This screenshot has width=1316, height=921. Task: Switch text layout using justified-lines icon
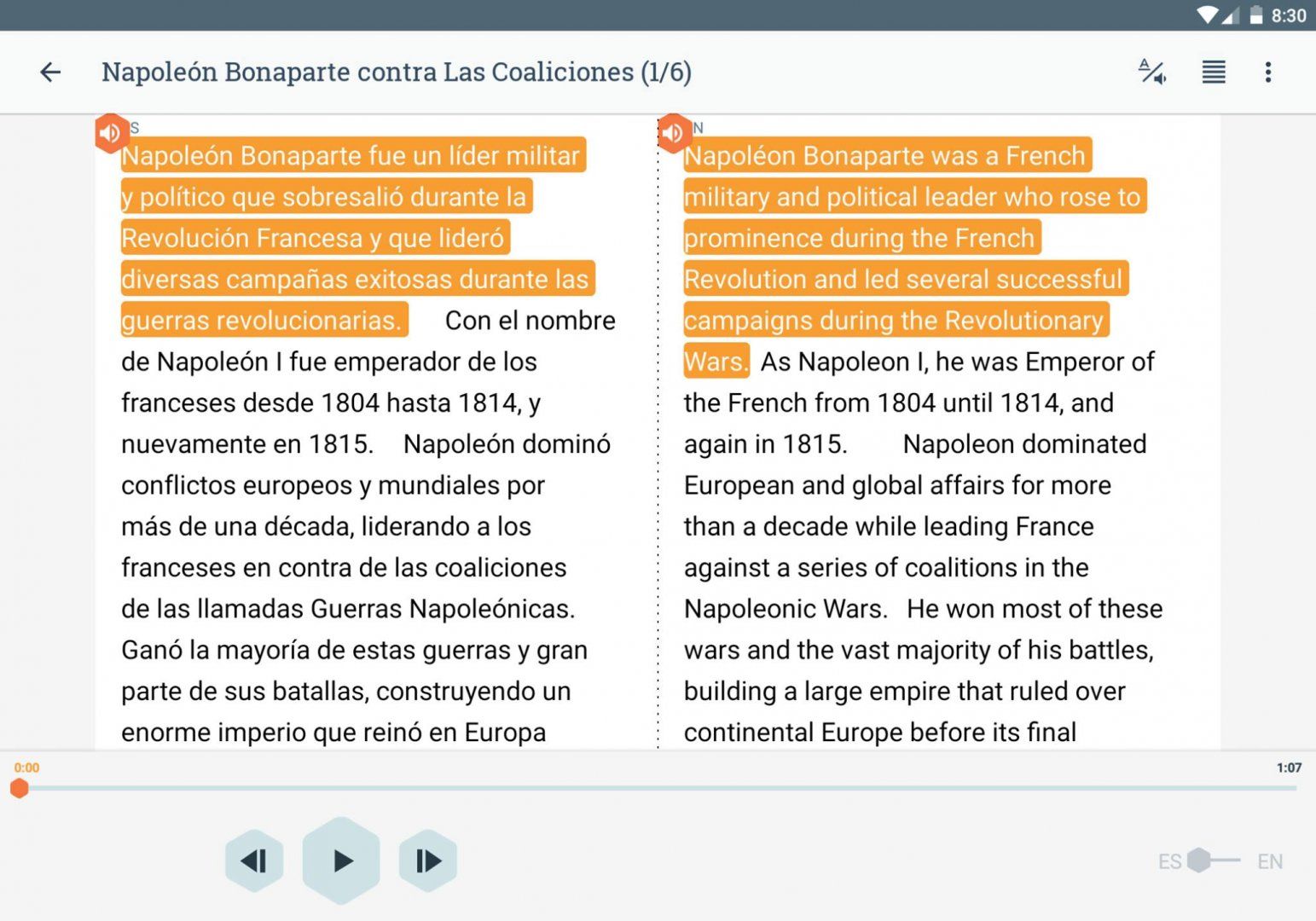pyautogui.click(x=1214, y=72)
